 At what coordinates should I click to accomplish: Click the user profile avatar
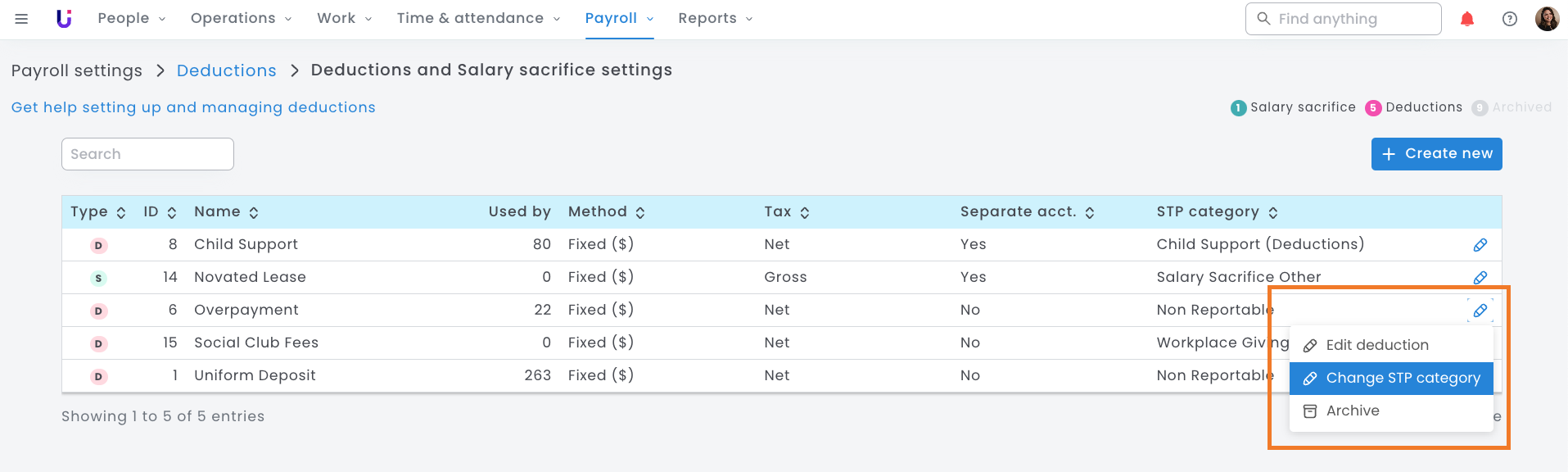click(1546, 19)
